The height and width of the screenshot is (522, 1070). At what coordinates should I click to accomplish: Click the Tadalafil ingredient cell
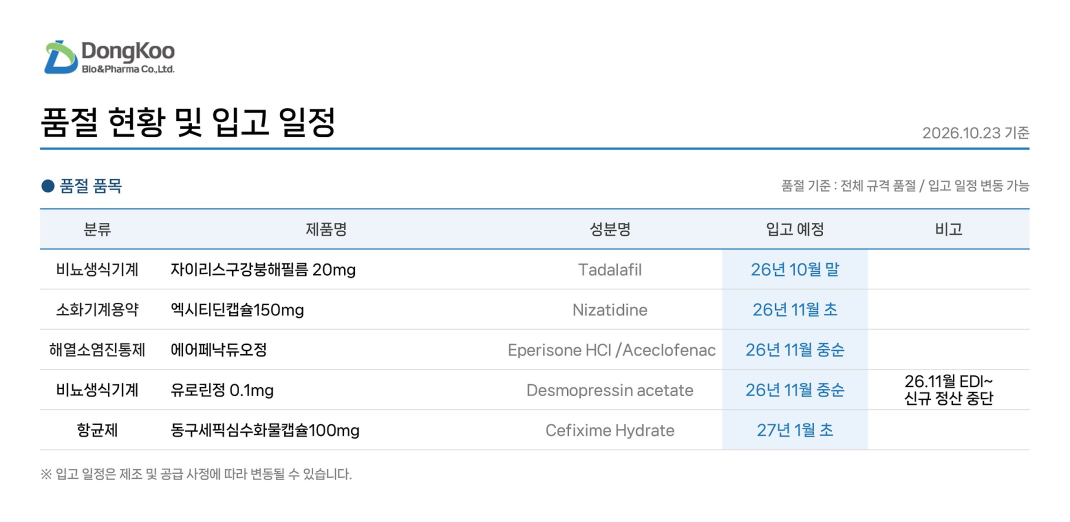[609, 270]
